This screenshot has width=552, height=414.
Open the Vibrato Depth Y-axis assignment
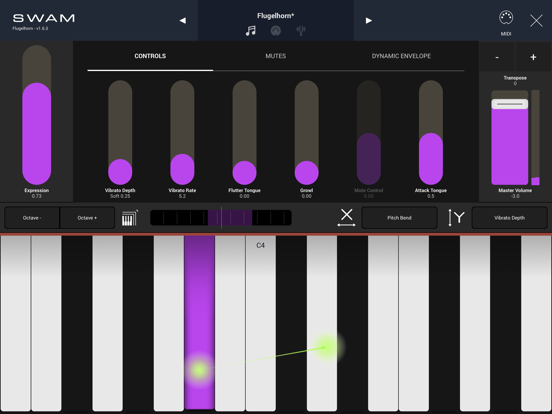[509, 218]
